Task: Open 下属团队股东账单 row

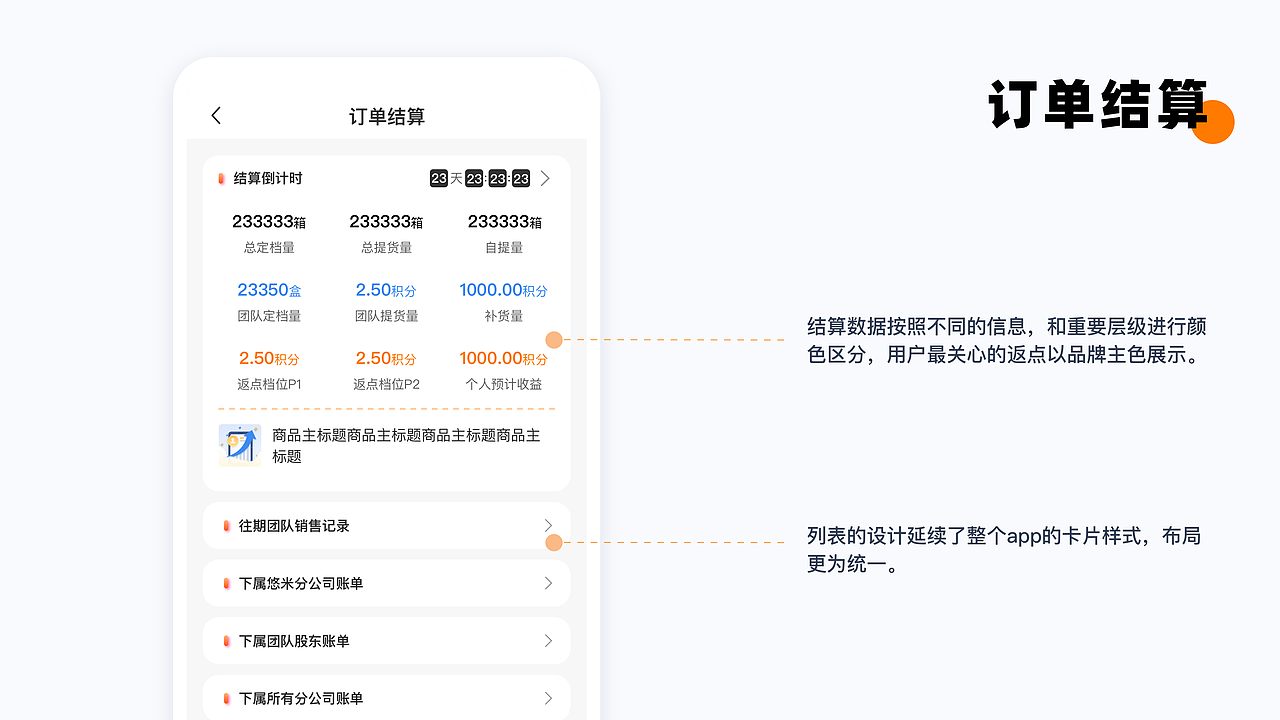Action: coord(387,641)
